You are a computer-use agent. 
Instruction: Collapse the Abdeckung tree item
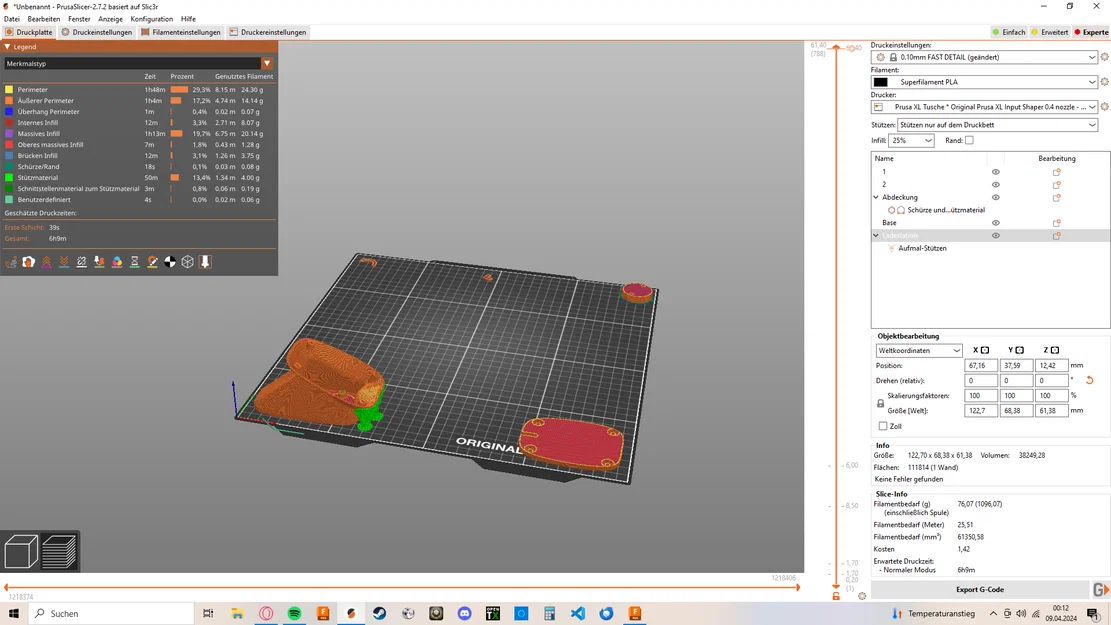[876, 197]
